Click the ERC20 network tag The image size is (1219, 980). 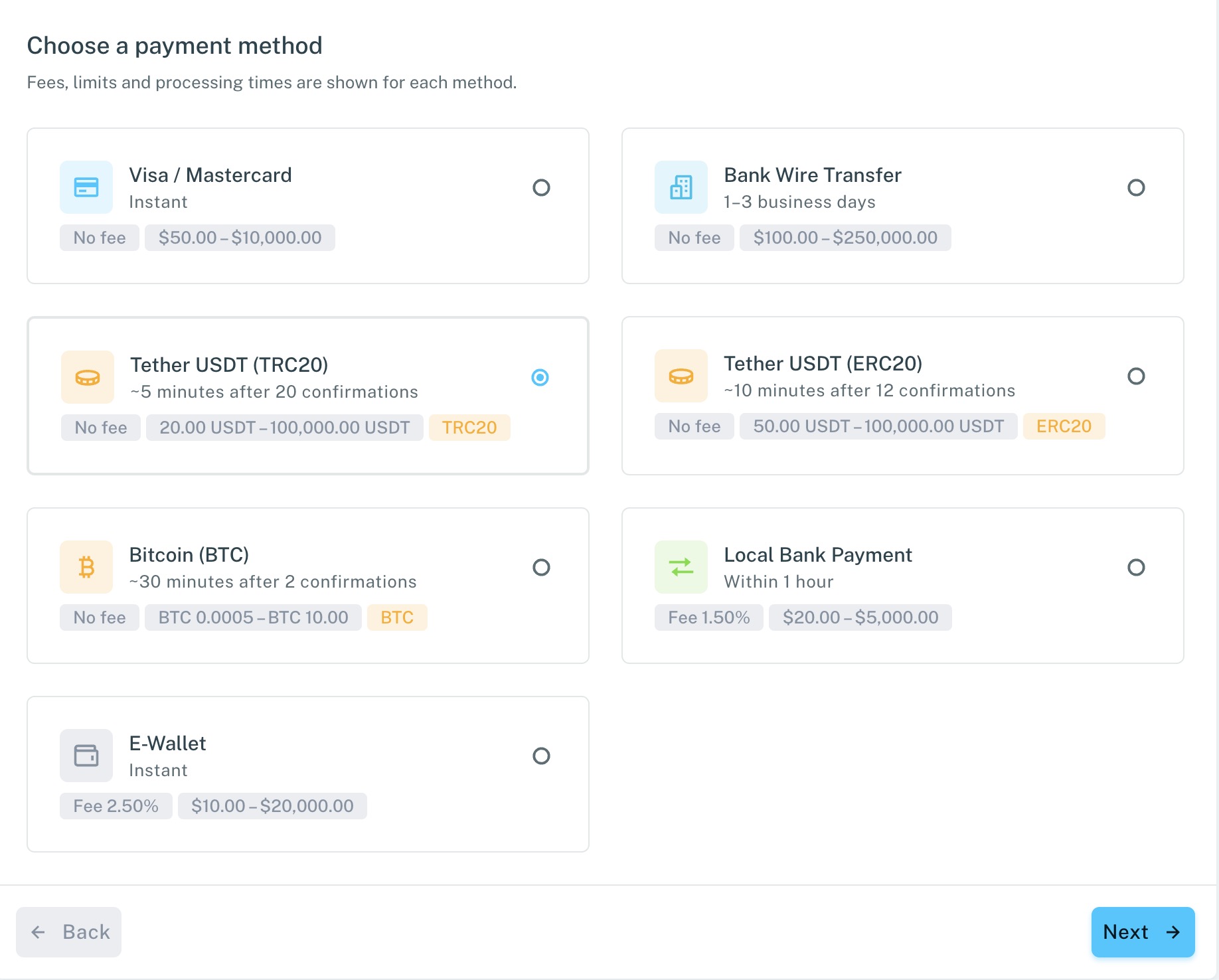(1064, 426)
